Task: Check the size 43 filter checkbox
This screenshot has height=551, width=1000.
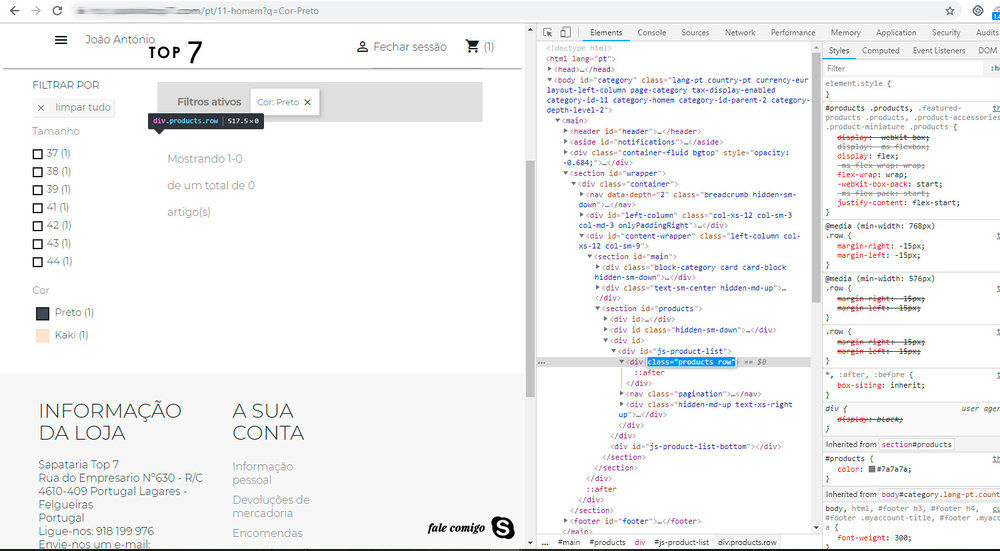Action: [x=38, y=244]
